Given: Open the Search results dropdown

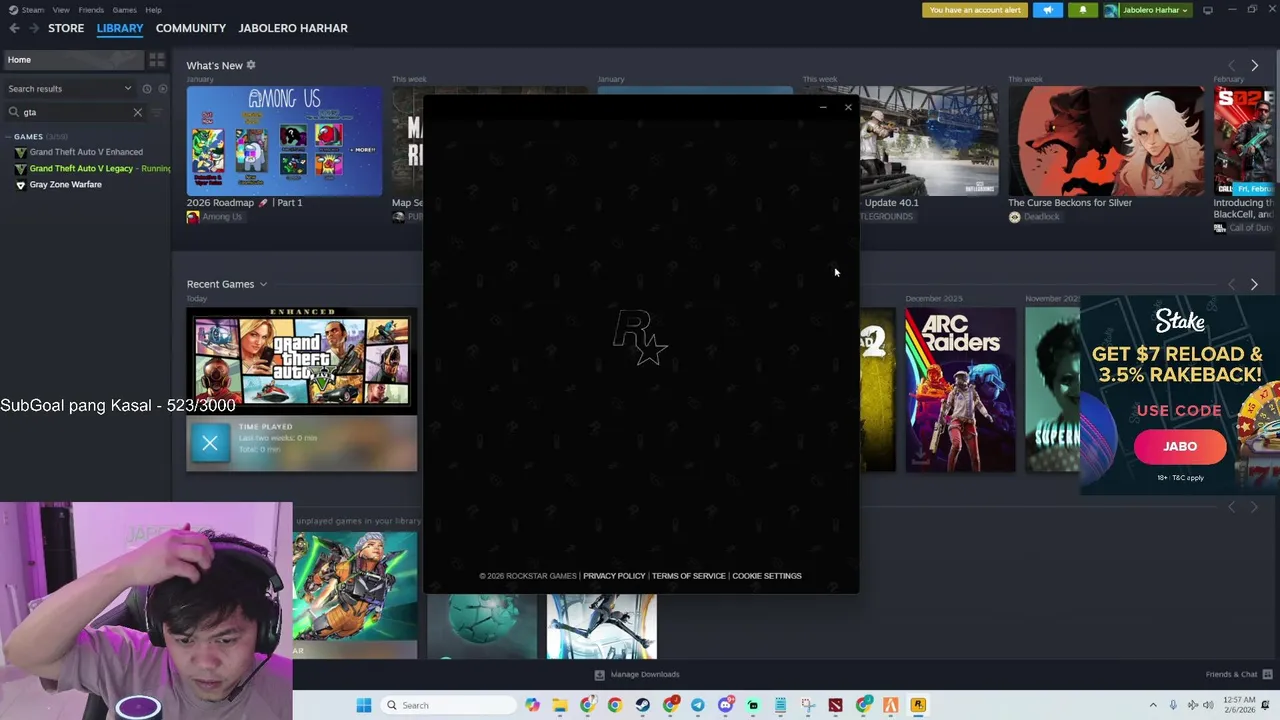Looking at the screenshot, I should (x=70, y=89).
